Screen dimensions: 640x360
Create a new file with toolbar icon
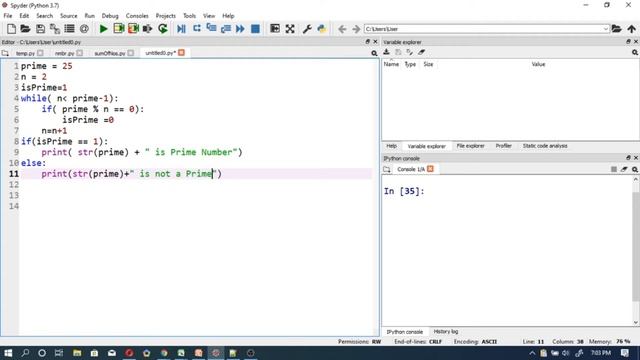click(11, 29)
